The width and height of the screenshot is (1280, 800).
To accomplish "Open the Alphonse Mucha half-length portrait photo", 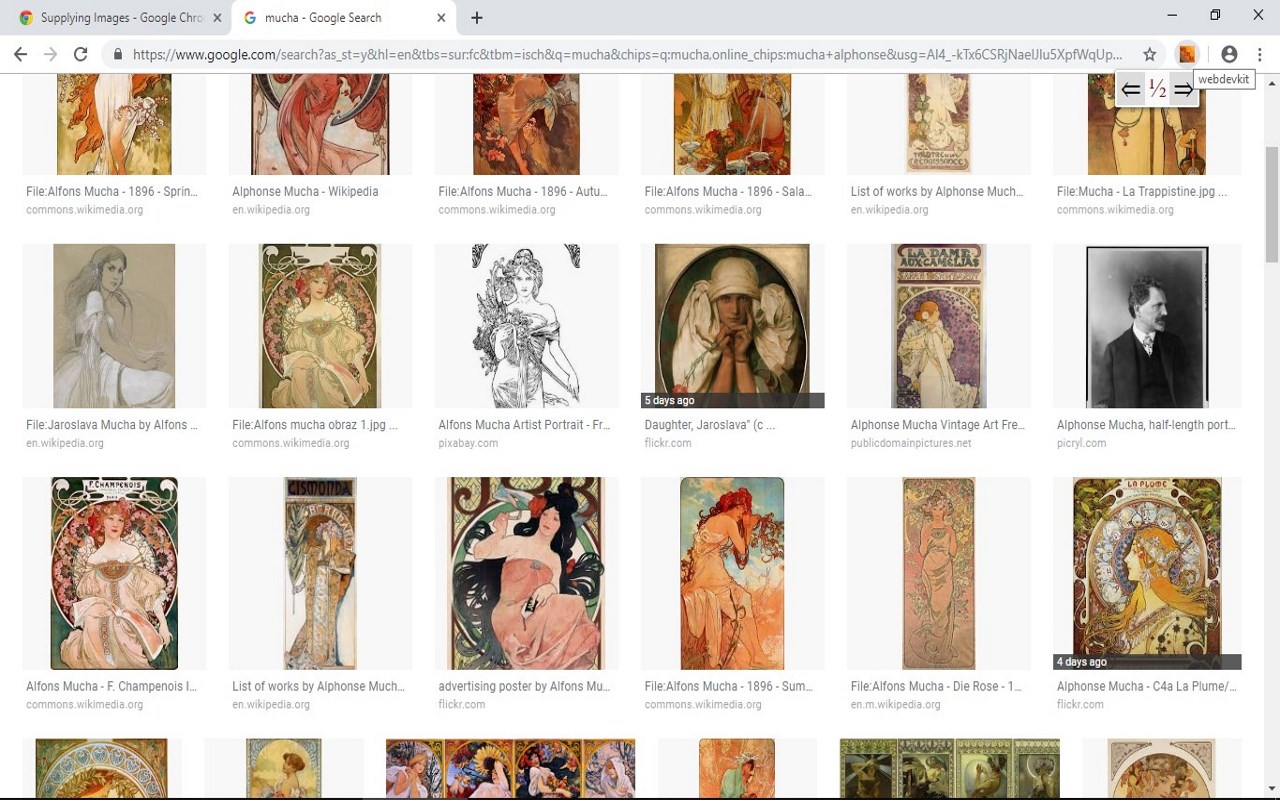I will [x=1147, y=326].
